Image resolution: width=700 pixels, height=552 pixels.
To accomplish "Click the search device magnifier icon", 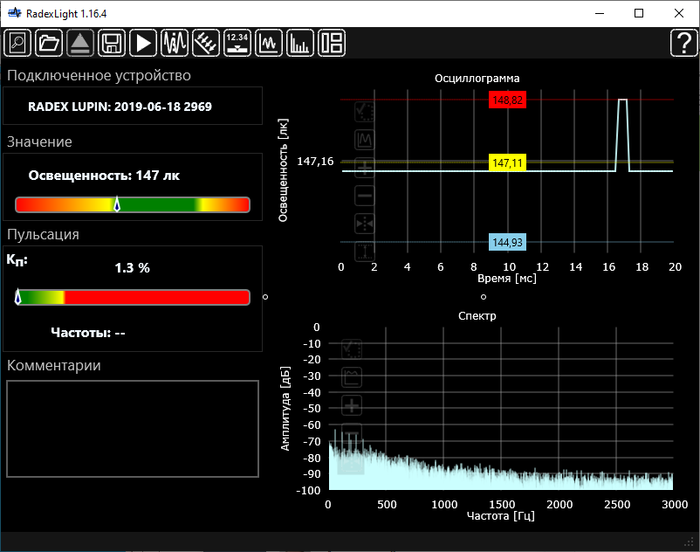I will [17, 43].
